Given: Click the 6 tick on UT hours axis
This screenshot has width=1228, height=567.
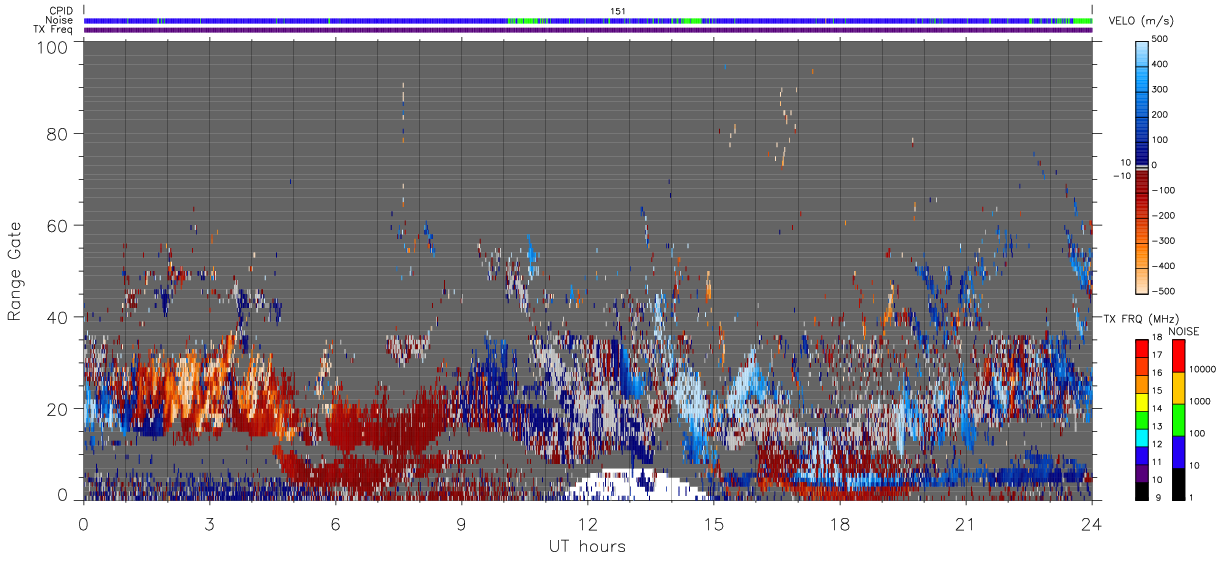Looking at the screenshot, I should click(336, 524).
